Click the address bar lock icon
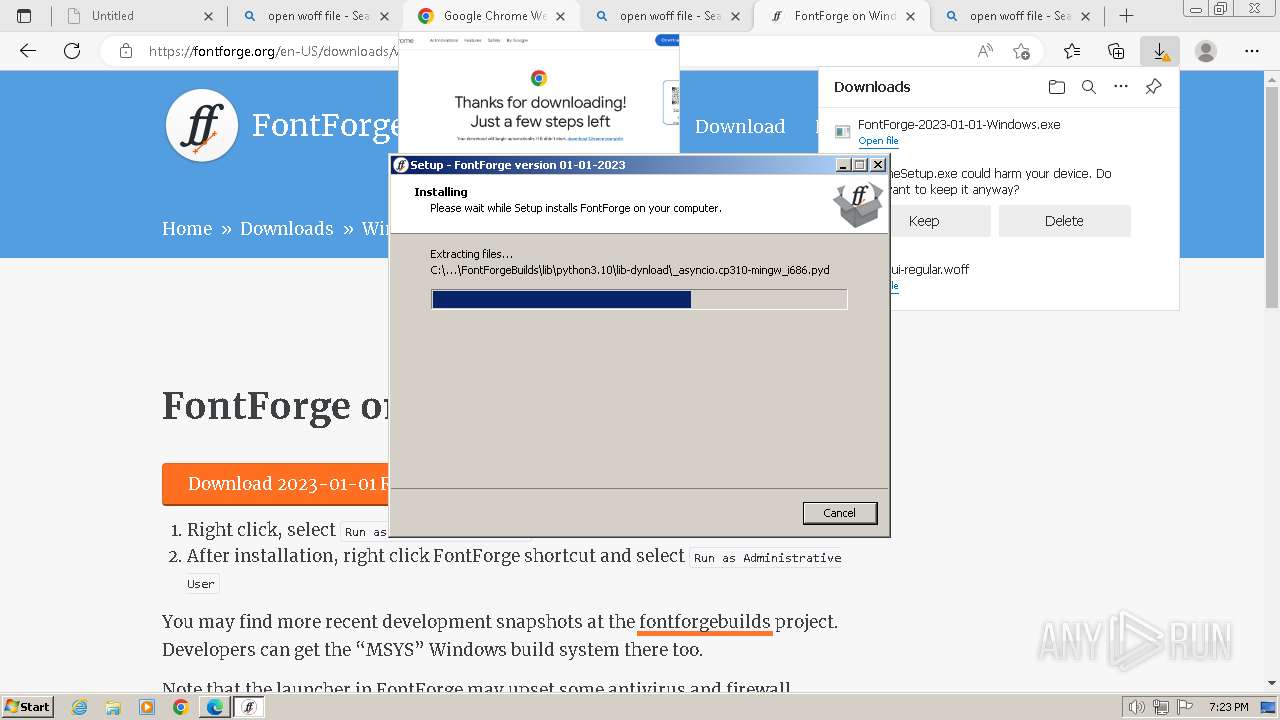The height and width of the screenshot is (720, 1280). (x=125, y=51)
